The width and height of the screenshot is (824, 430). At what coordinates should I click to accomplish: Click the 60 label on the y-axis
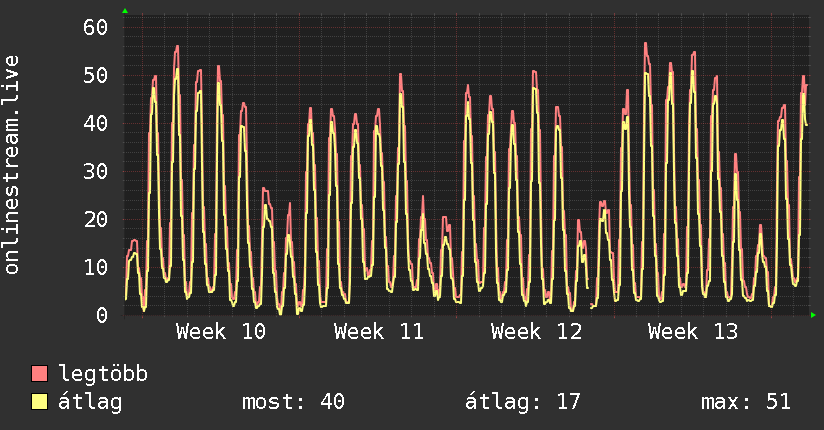point(95,27)
